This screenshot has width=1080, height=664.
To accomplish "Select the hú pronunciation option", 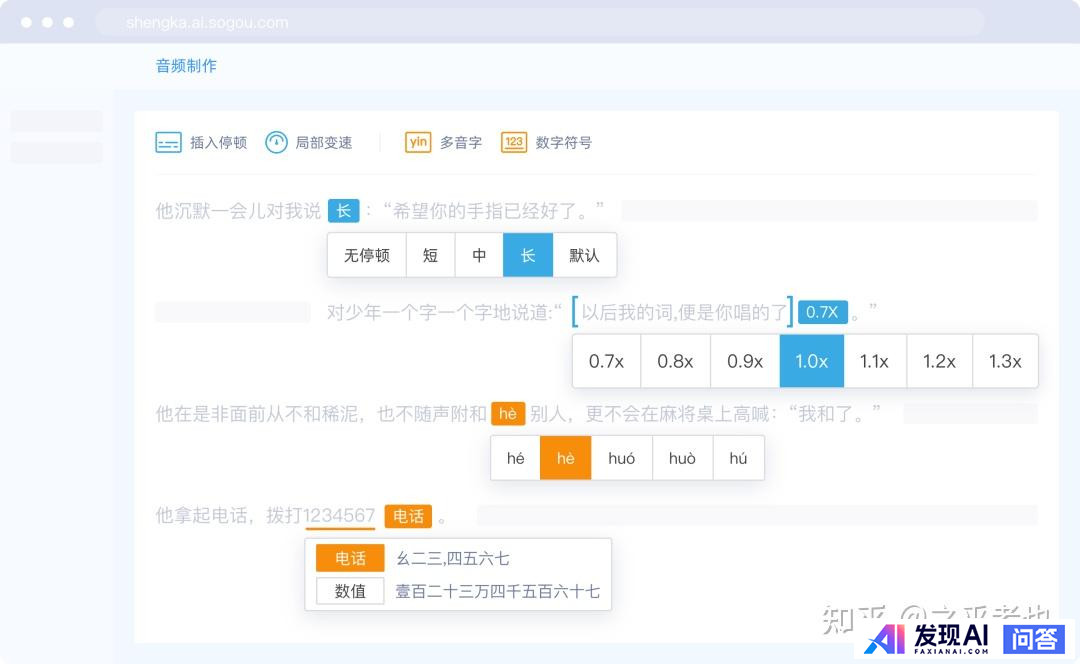I will point(738,458).
